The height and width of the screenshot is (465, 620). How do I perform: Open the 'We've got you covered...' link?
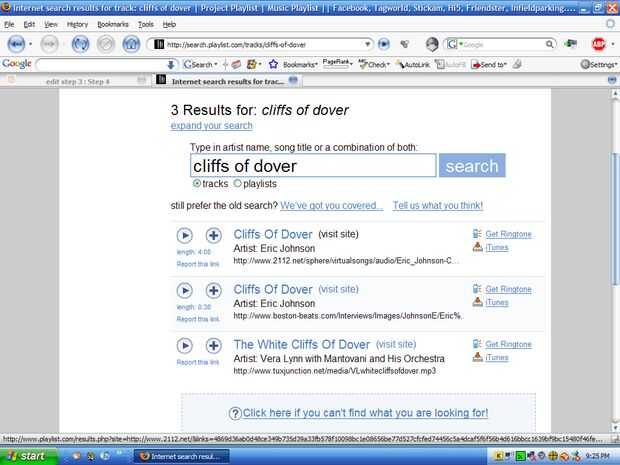tap(332, 206)
